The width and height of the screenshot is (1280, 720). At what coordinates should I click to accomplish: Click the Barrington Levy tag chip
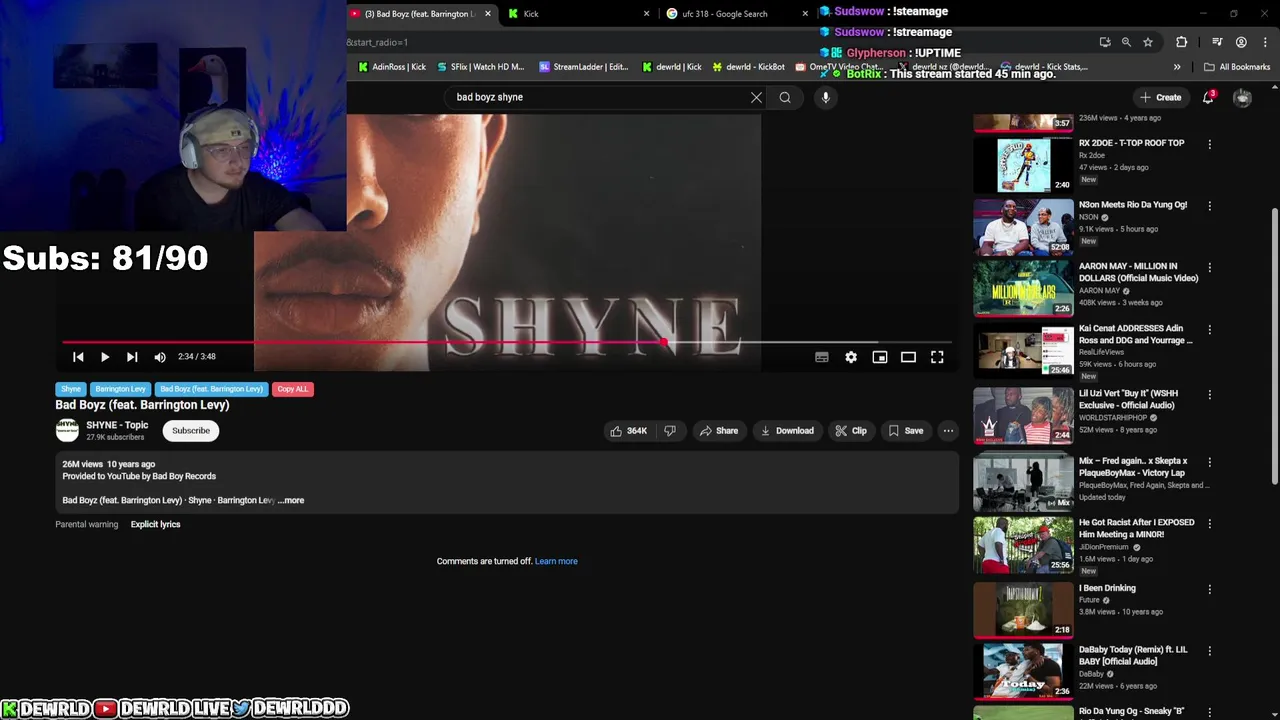pyautogui.click(x=120, y=389)
